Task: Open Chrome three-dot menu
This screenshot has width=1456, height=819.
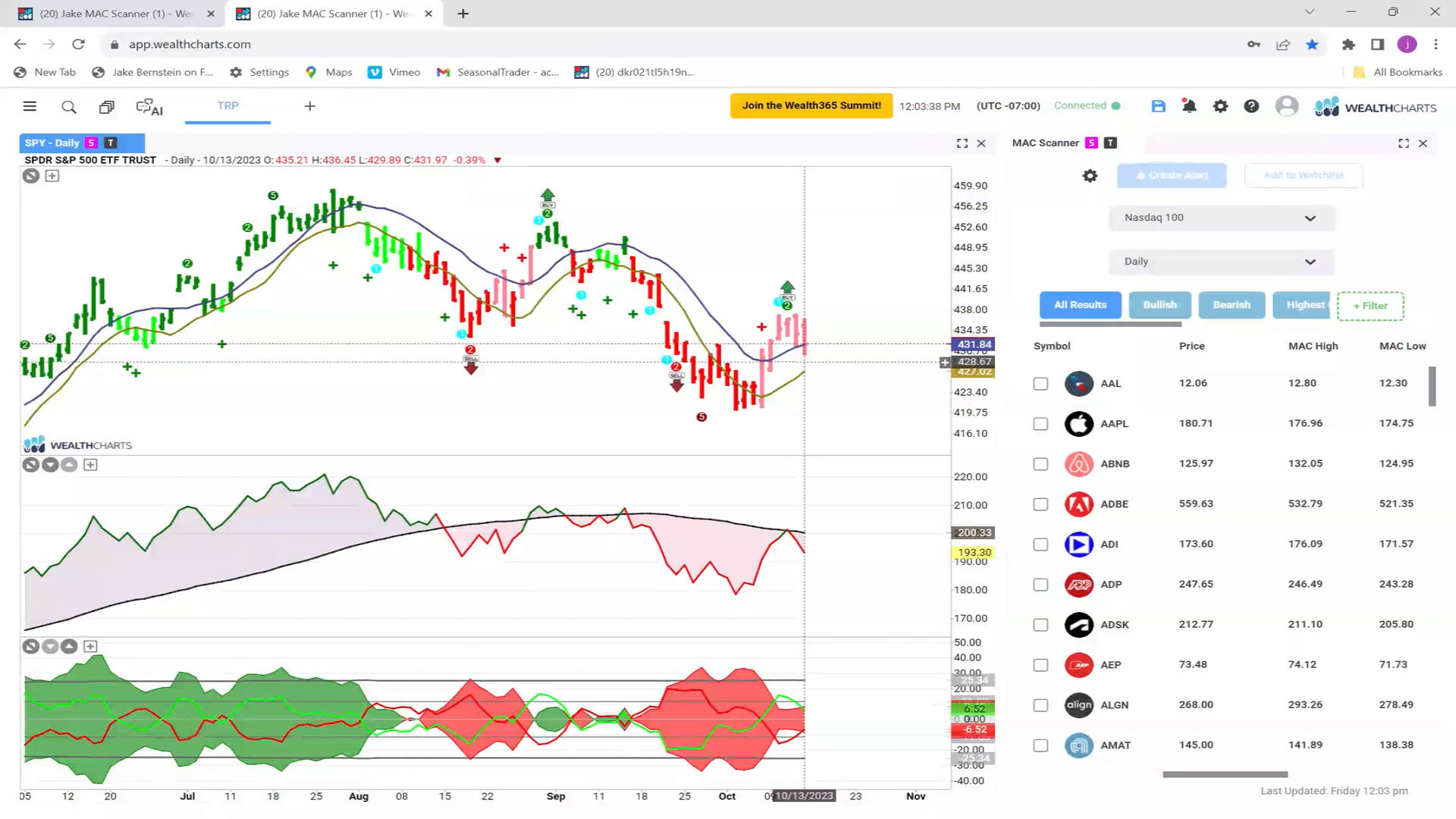Action: (1436, 45)
